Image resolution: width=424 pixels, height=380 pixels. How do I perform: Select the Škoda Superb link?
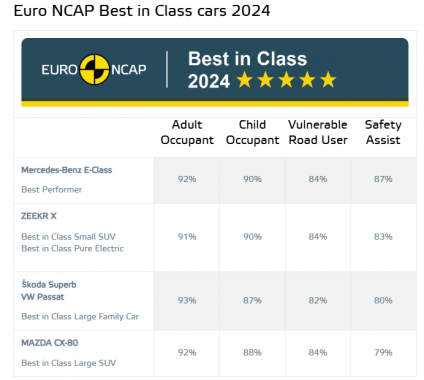49,284
